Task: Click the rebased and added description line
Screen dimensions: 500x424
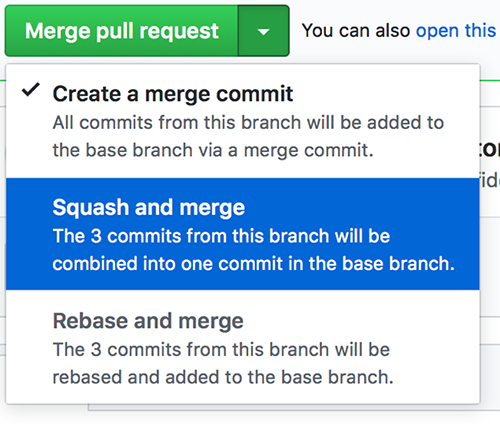Action: tap(223, 377)
